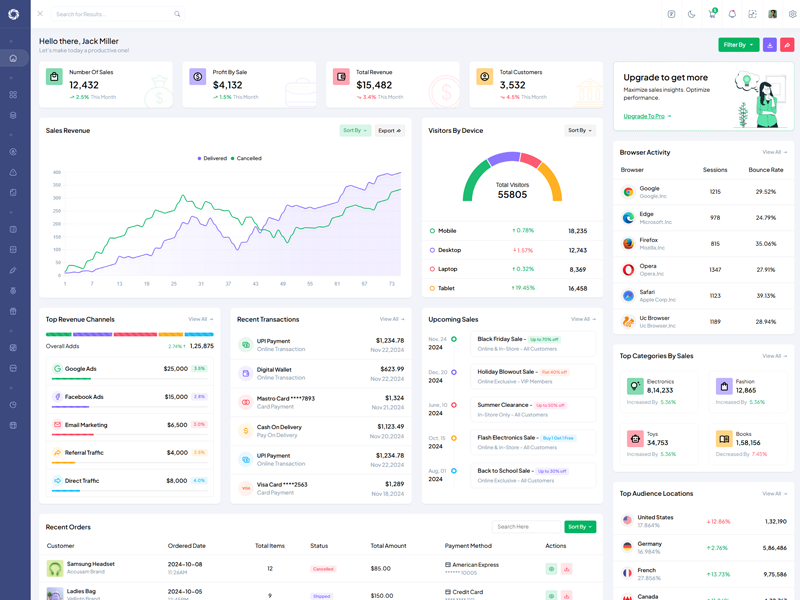Click the Export button in Sales Revenue
Image resolution: width=800 pixels, height=600 pixels.
[x=390, y=131]
